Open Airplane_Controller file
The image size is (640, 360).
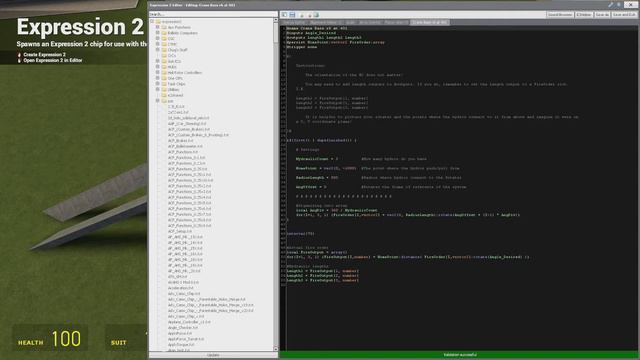[x=189, y=322]
